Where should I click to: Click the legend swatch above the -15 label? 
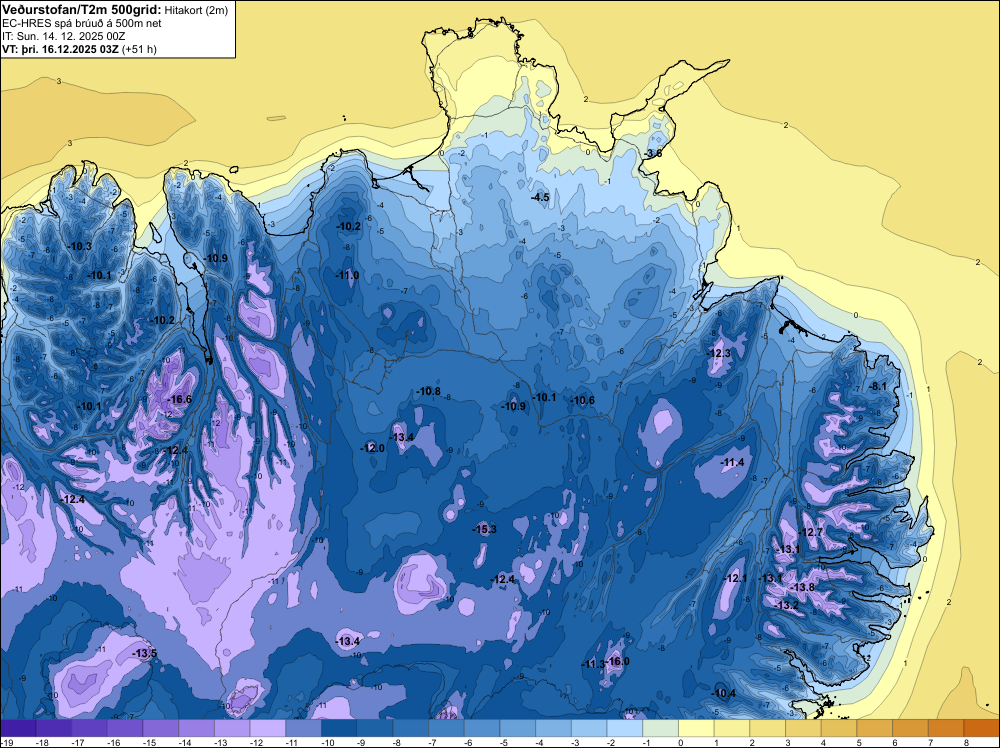click(161, 728)
